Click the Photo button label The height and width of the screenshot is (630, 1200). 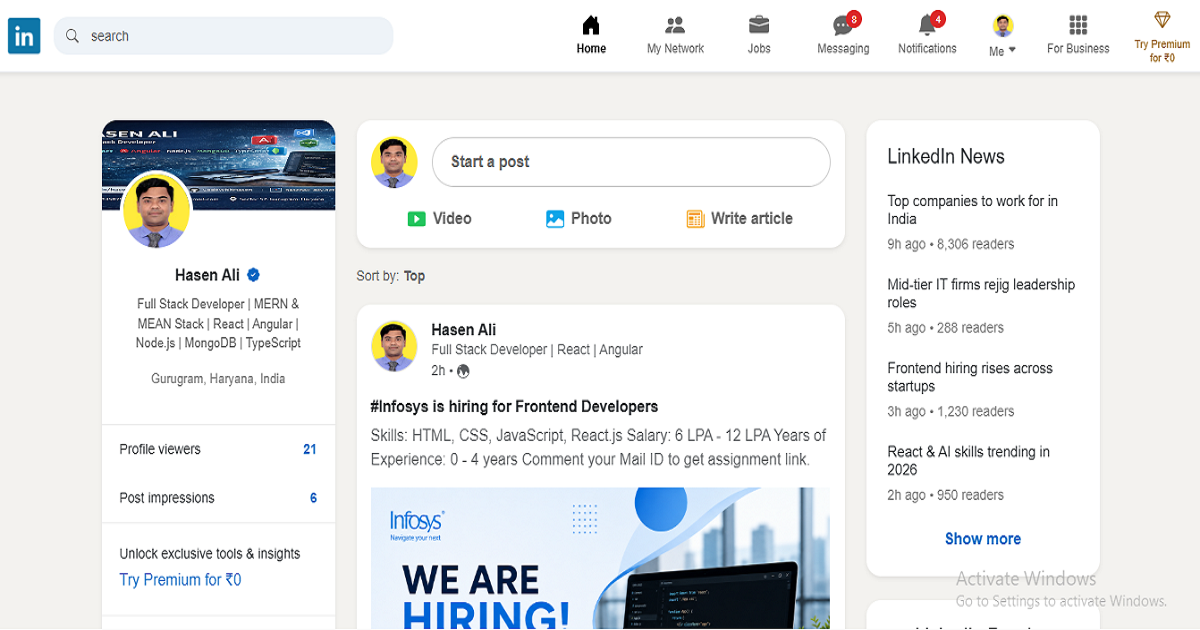pos(591,219)
